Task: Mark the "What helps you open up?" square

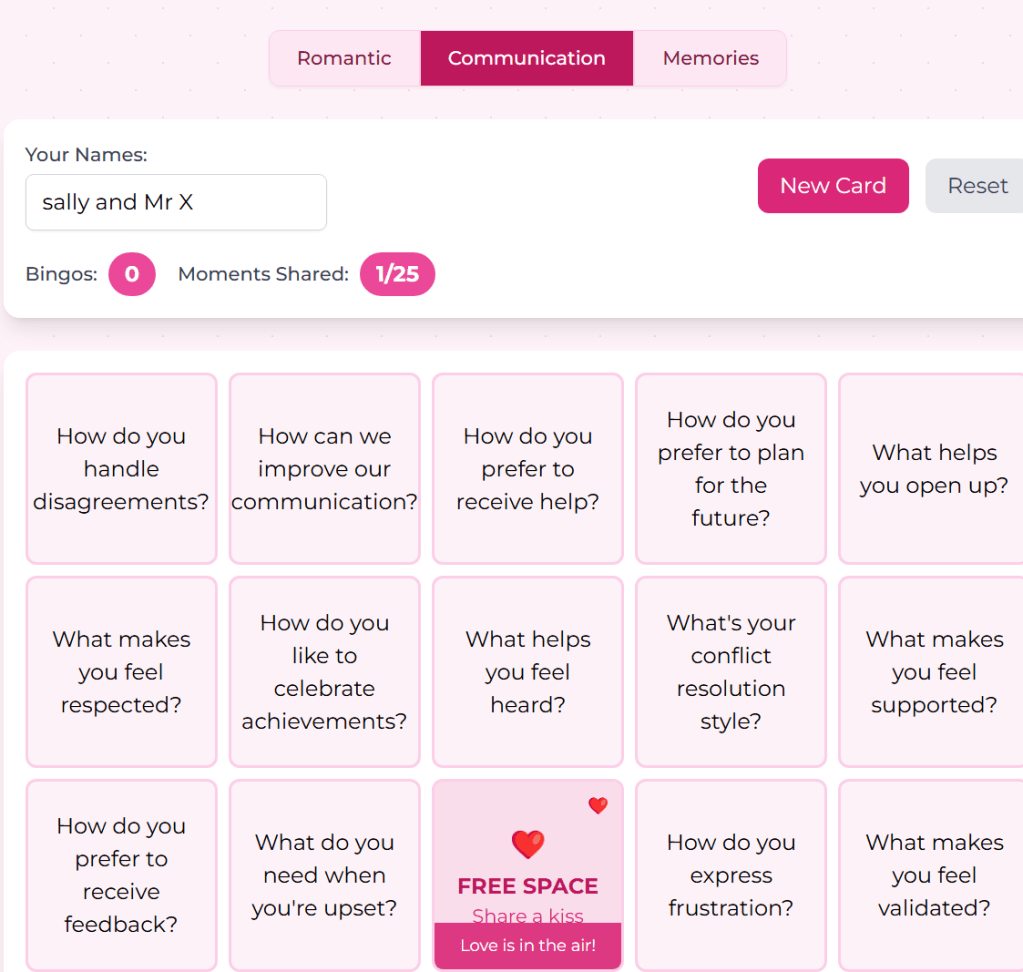Action: [933, 469]
